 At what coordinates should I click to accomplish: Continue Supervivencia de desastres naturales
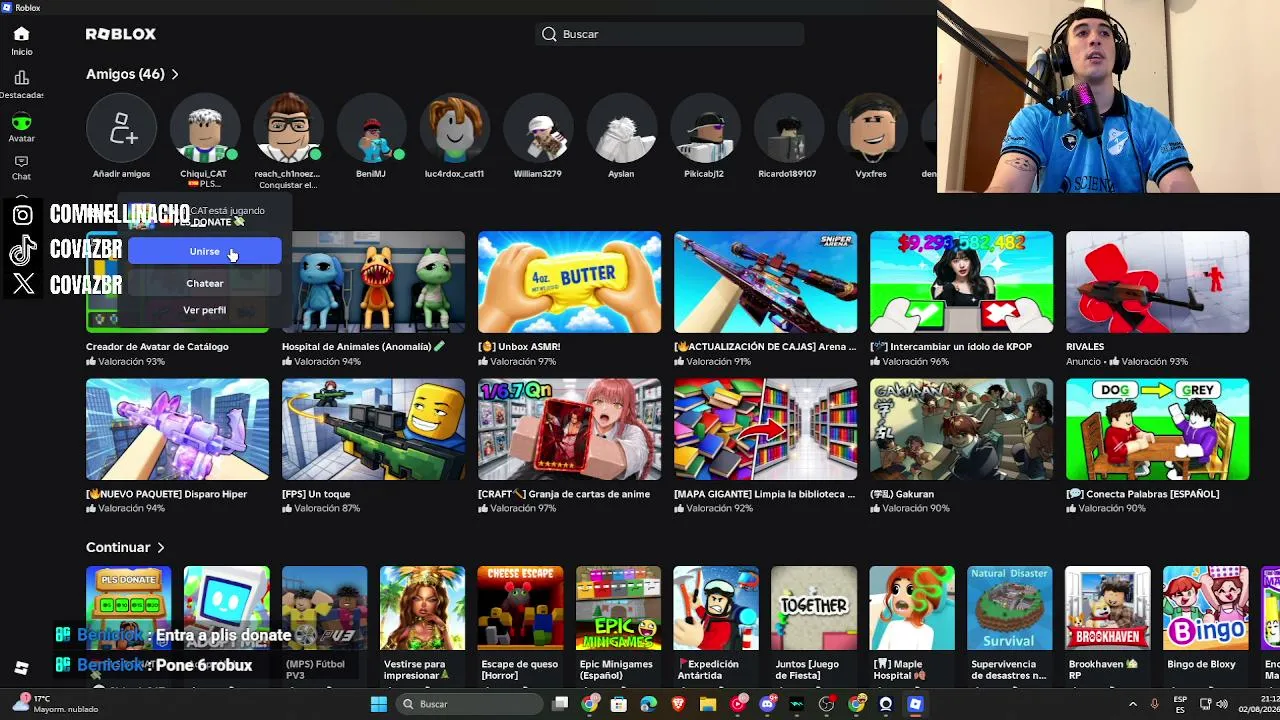[x=1010, y=609]
